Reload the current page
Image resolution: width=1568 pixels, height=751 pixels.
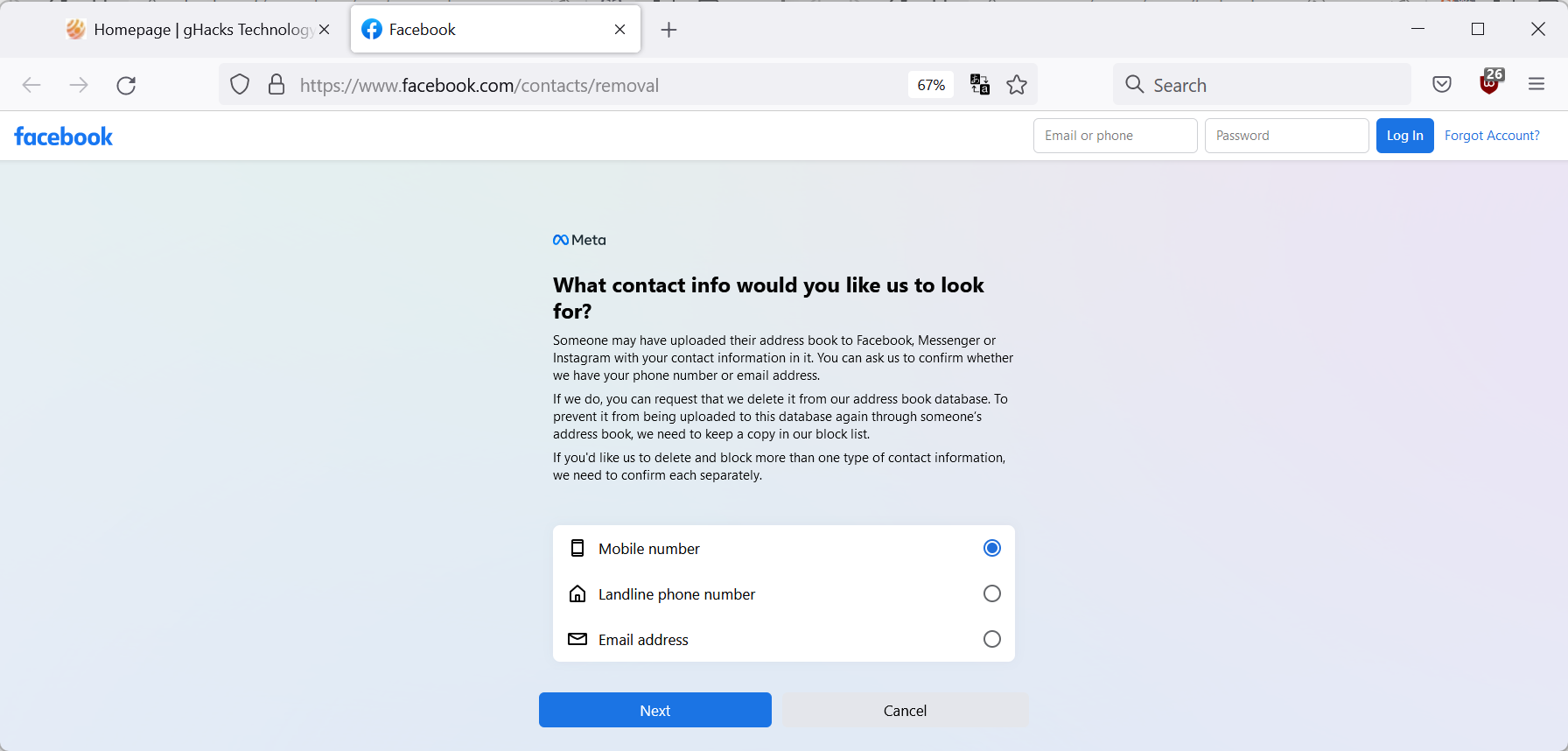pyautogui.click(x=126, y=85)
